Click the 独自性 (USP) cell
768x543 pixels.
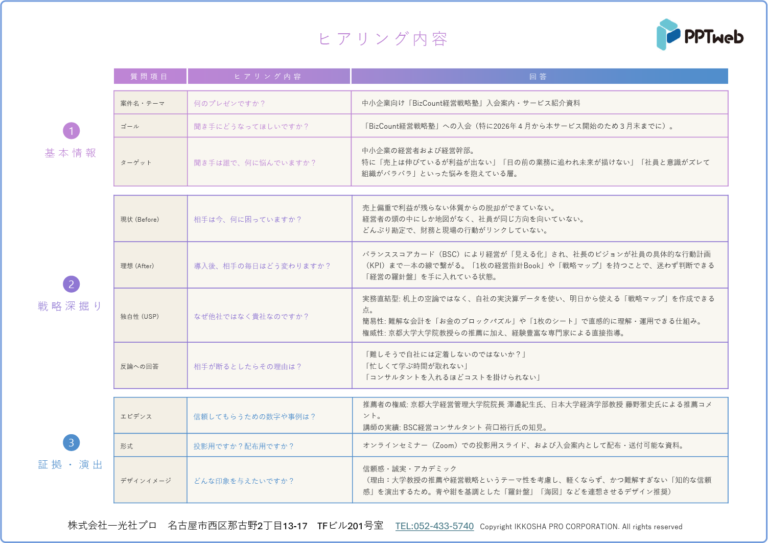(x=150, y=316)
